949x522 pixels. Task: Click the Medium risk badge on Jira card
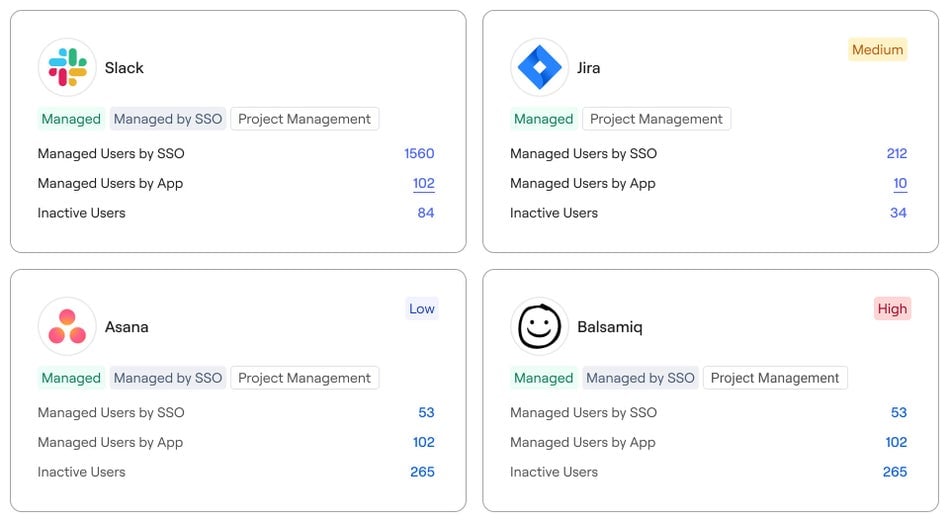877,50
